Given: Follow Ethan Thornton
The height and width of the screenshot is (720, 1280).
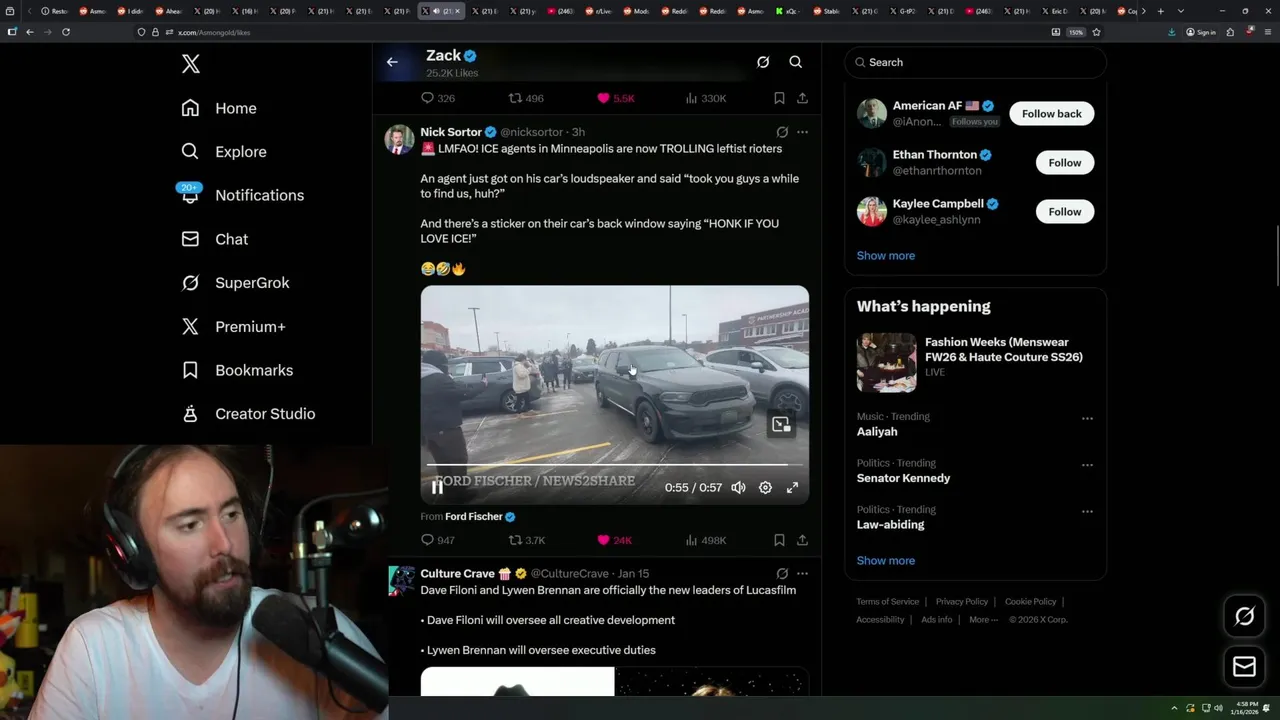Looking at the screenshot, I should 1065,163.
